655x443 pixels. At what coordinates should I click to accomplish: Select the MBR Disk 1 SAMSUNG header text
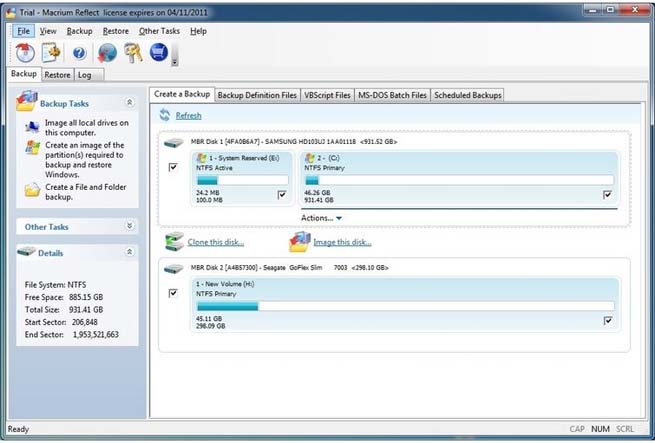(294, 142)
